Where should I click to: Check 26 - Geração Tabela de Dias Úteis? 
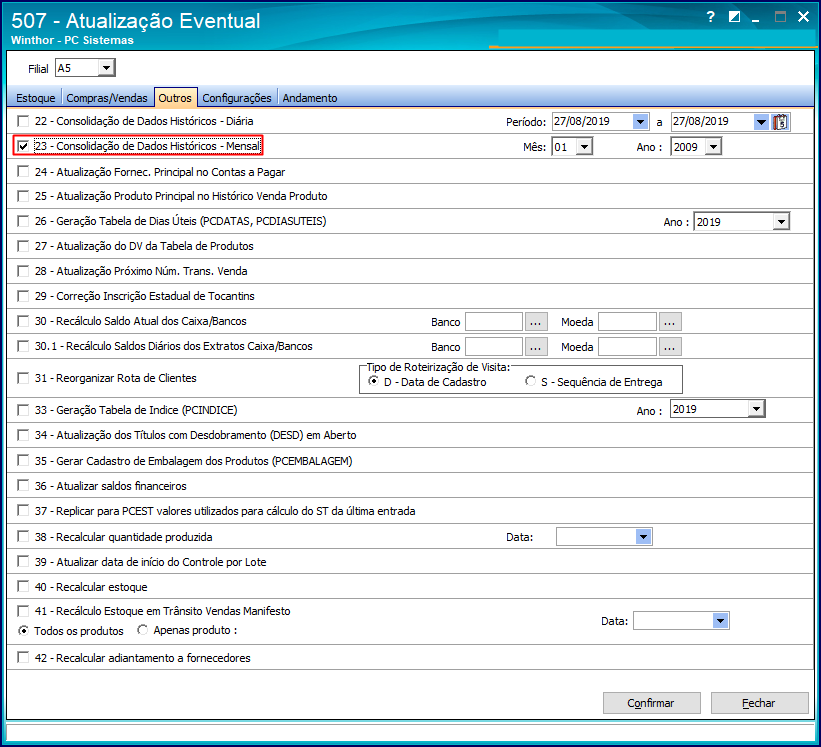[x=23, y=221]
